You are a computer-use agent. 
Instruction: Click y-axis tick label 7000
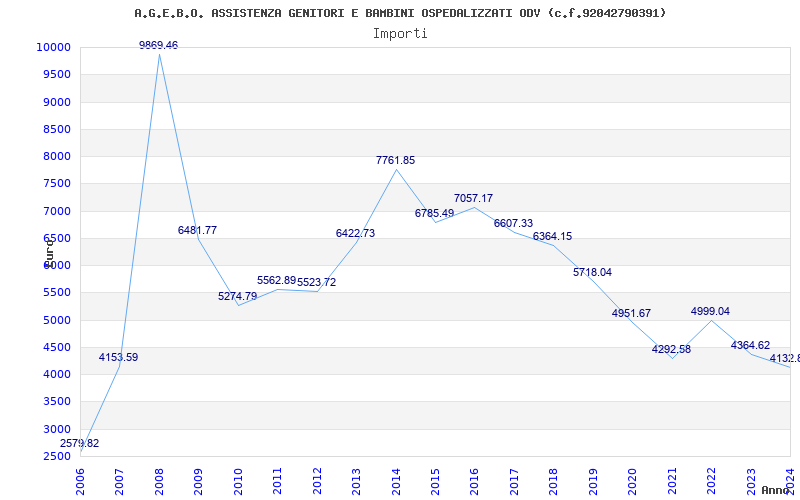click(57, 211)
